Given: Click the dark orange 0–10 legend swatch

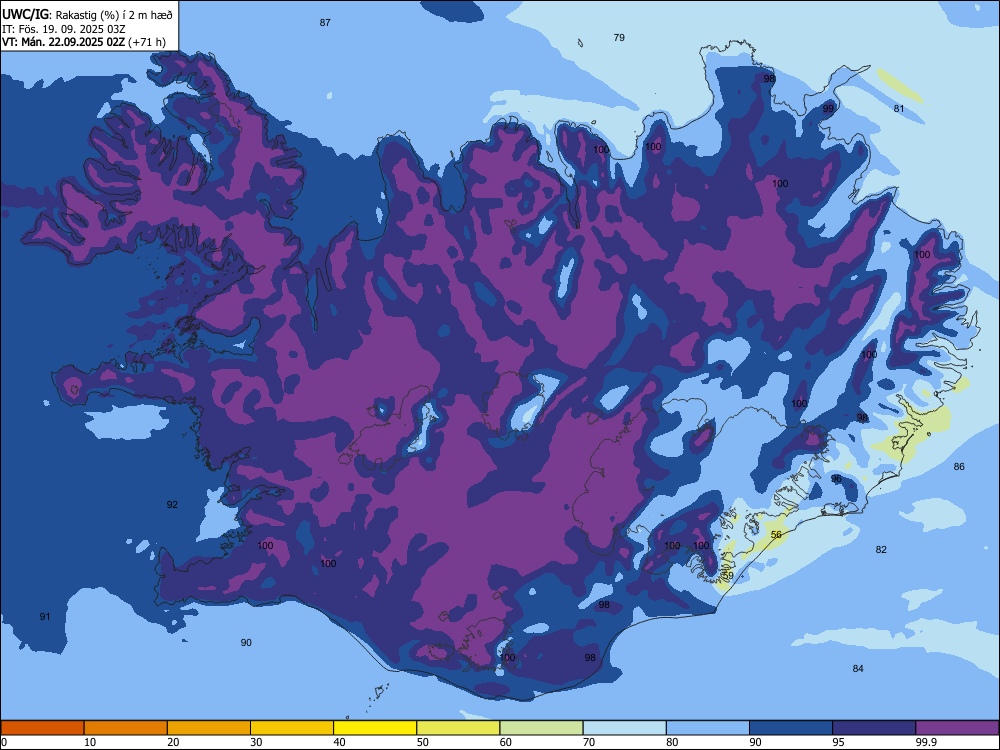Looking at the screenshot, I should tap(42, 728).
